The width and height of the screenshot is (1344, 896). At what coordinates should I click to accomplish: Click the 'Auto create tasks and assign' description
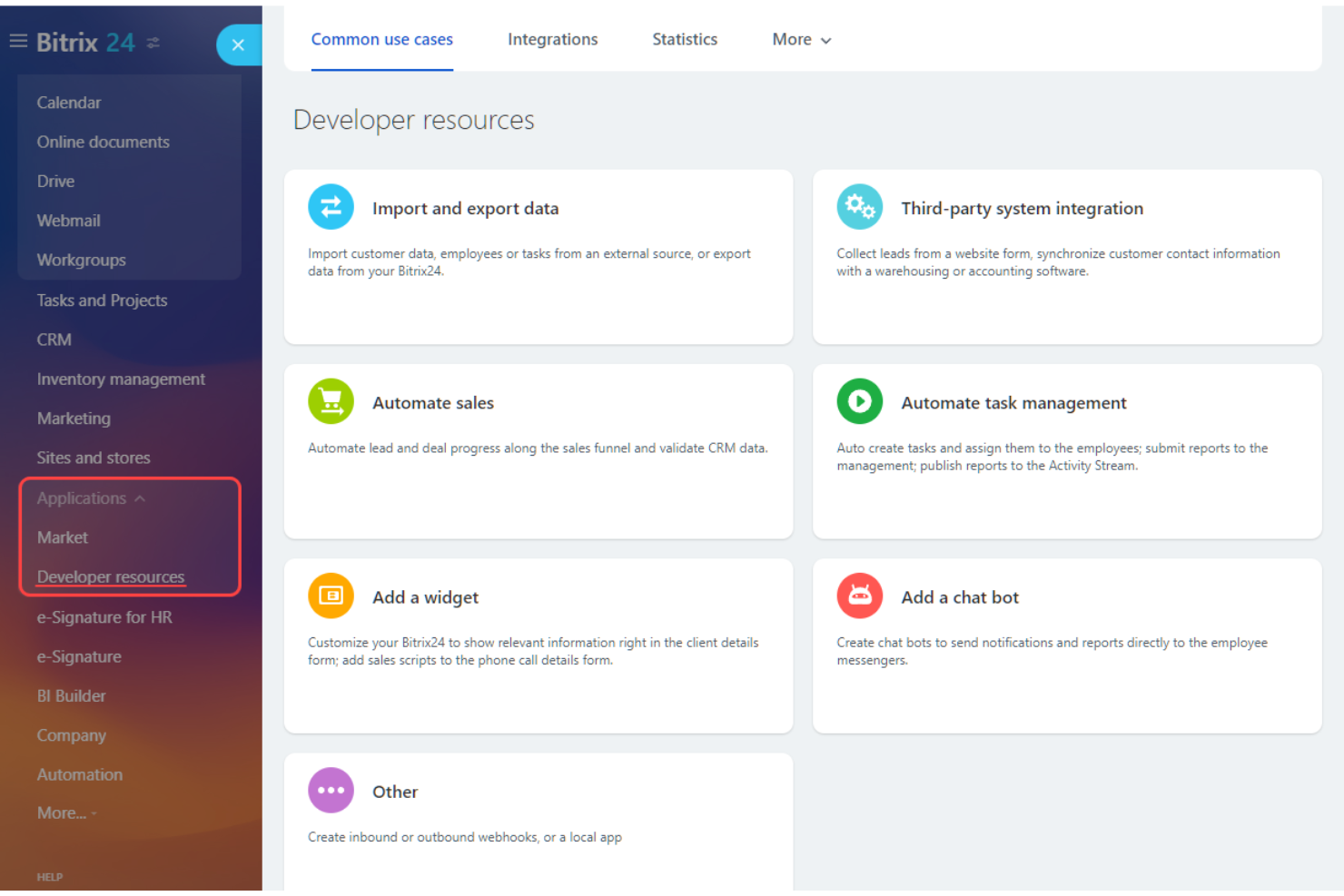pyautogui.click(x=1052, y=457)
